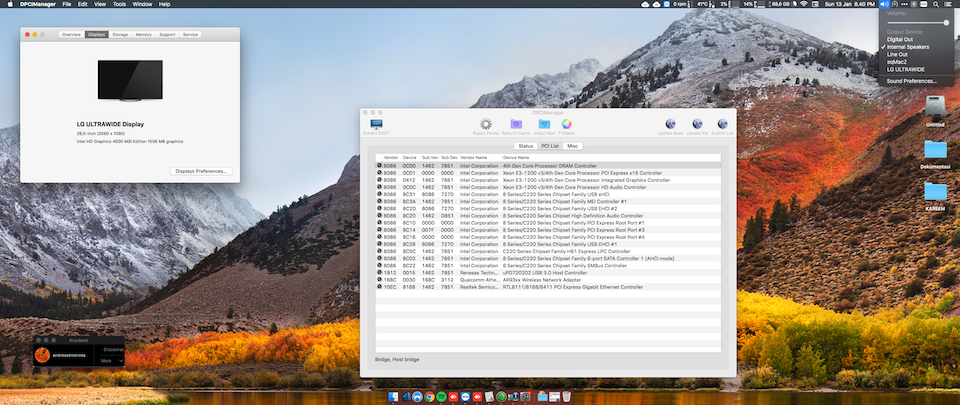Click the Update IDs globe icon
This screenshot has height=405, width=960.
(697, 124)
